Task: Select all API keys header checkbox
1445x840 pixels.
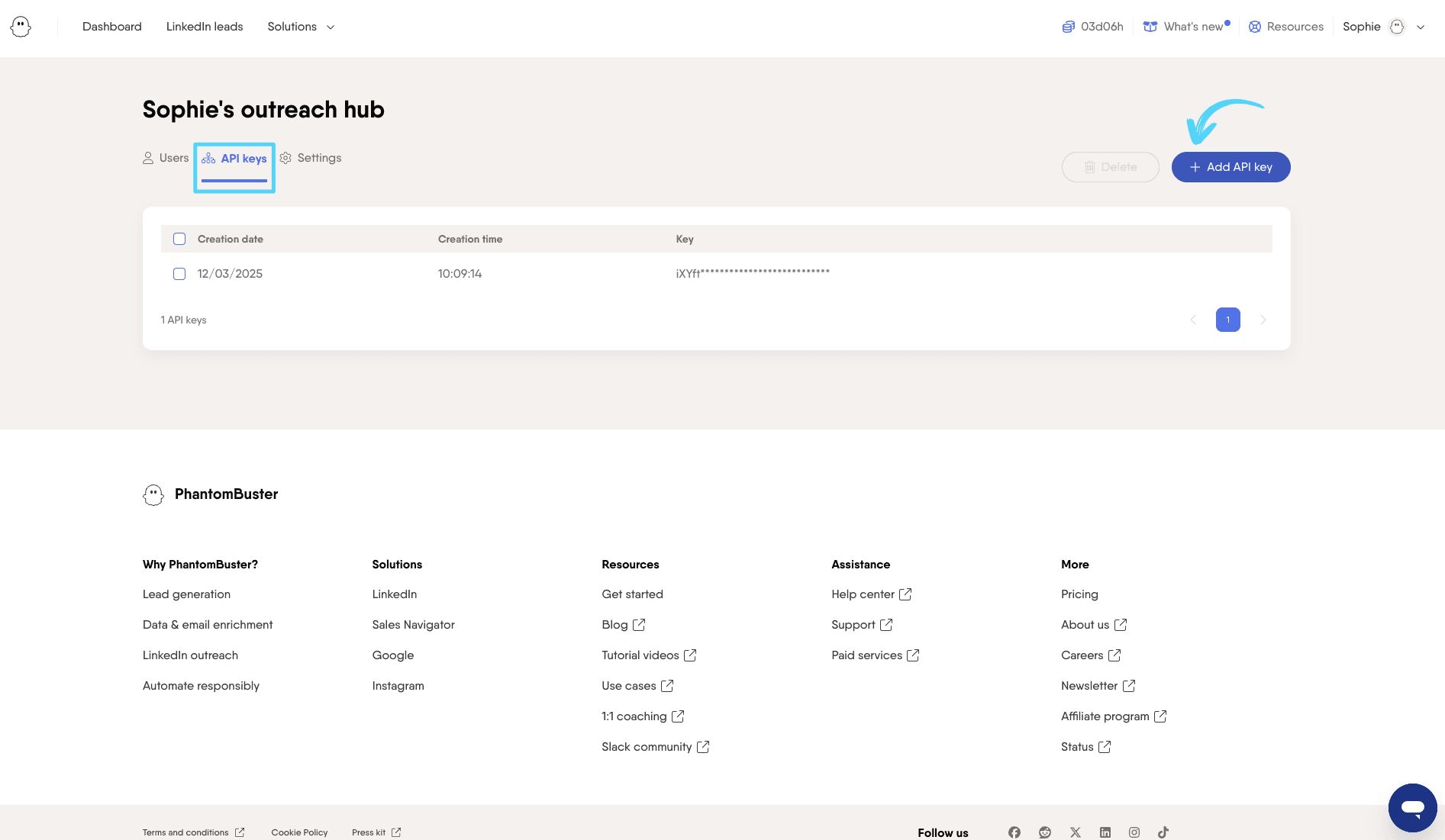Action: point(179,239)
